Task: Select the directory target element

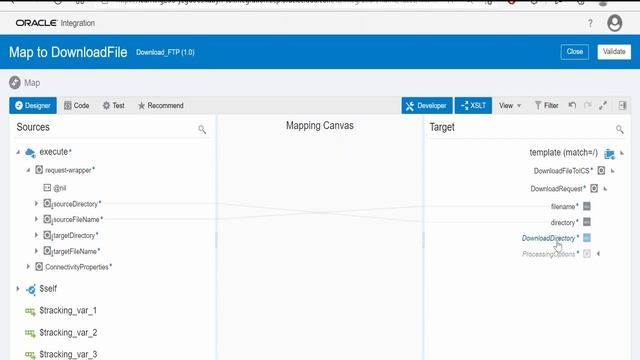Action: coord(564,222)
